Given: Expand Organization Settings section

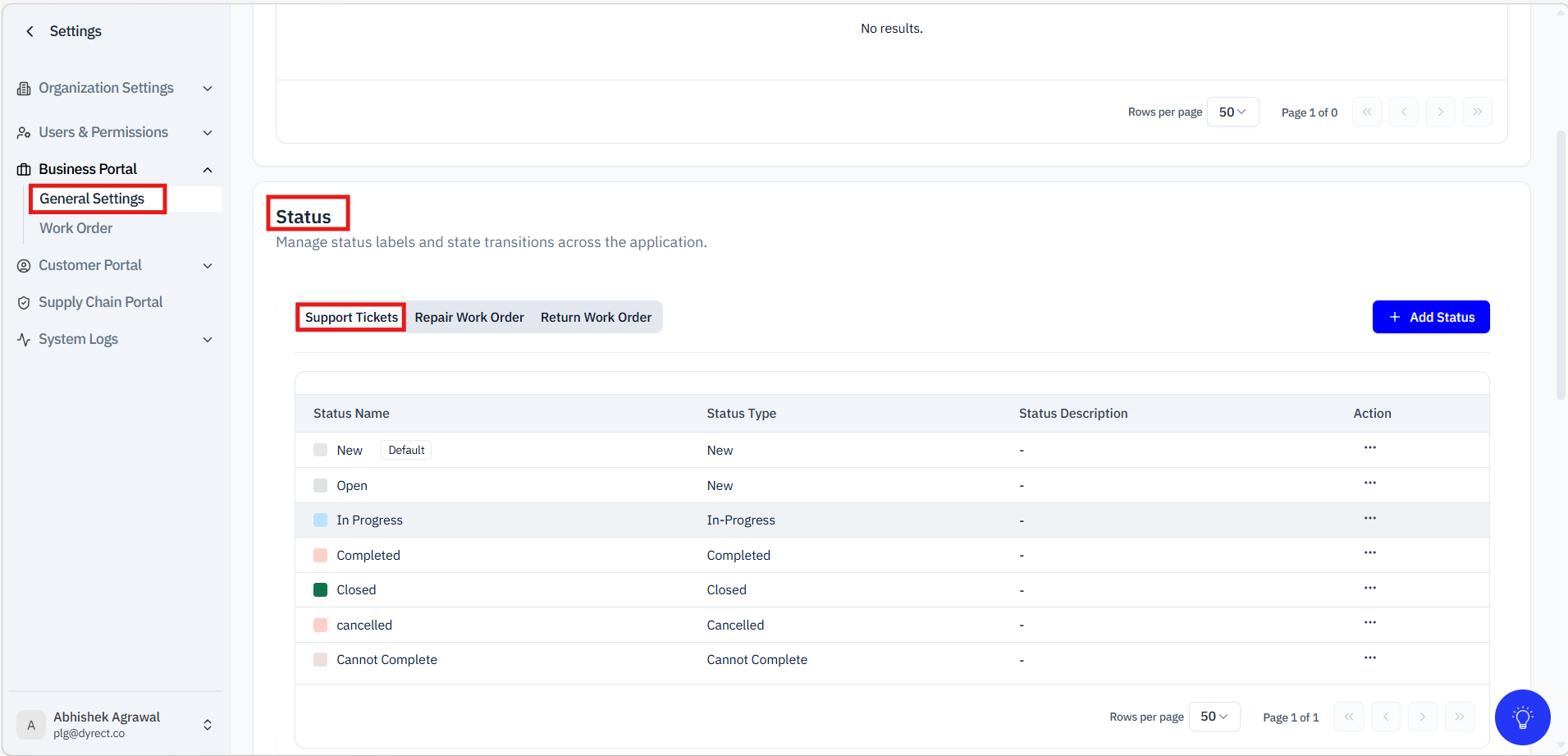Looking at the screenshot, I should point(208,89).
